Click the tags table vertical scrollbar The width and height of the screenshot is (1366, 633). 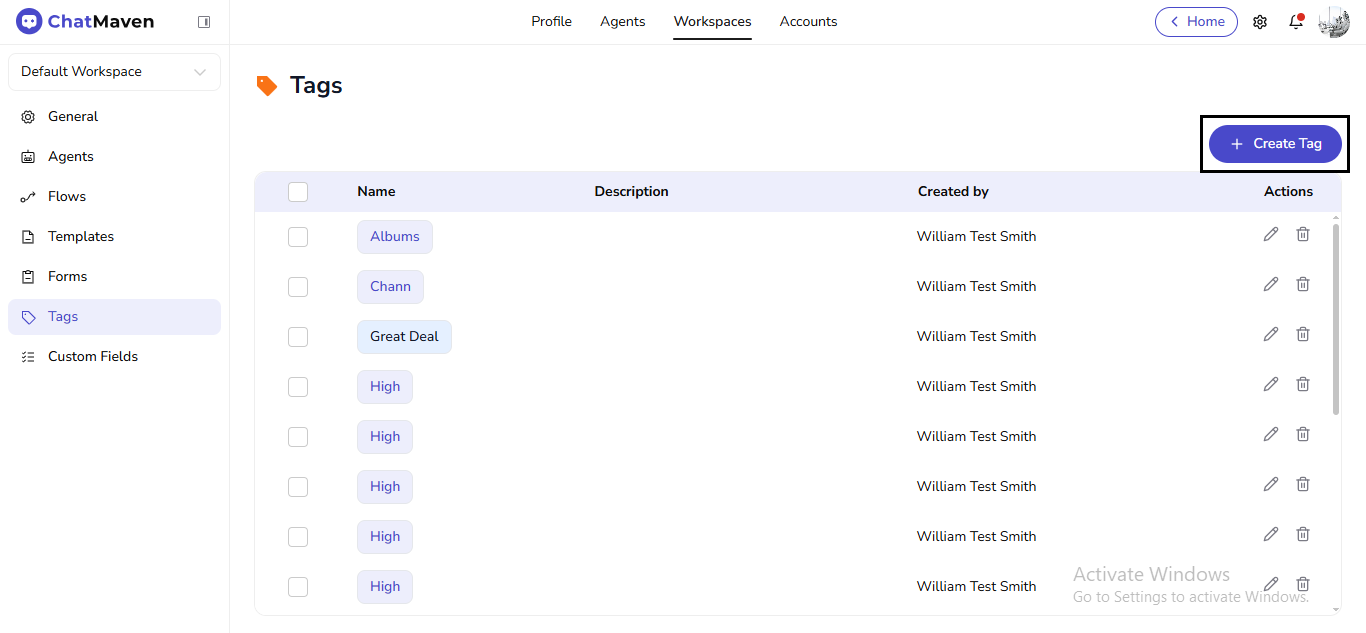[1336, 320]
